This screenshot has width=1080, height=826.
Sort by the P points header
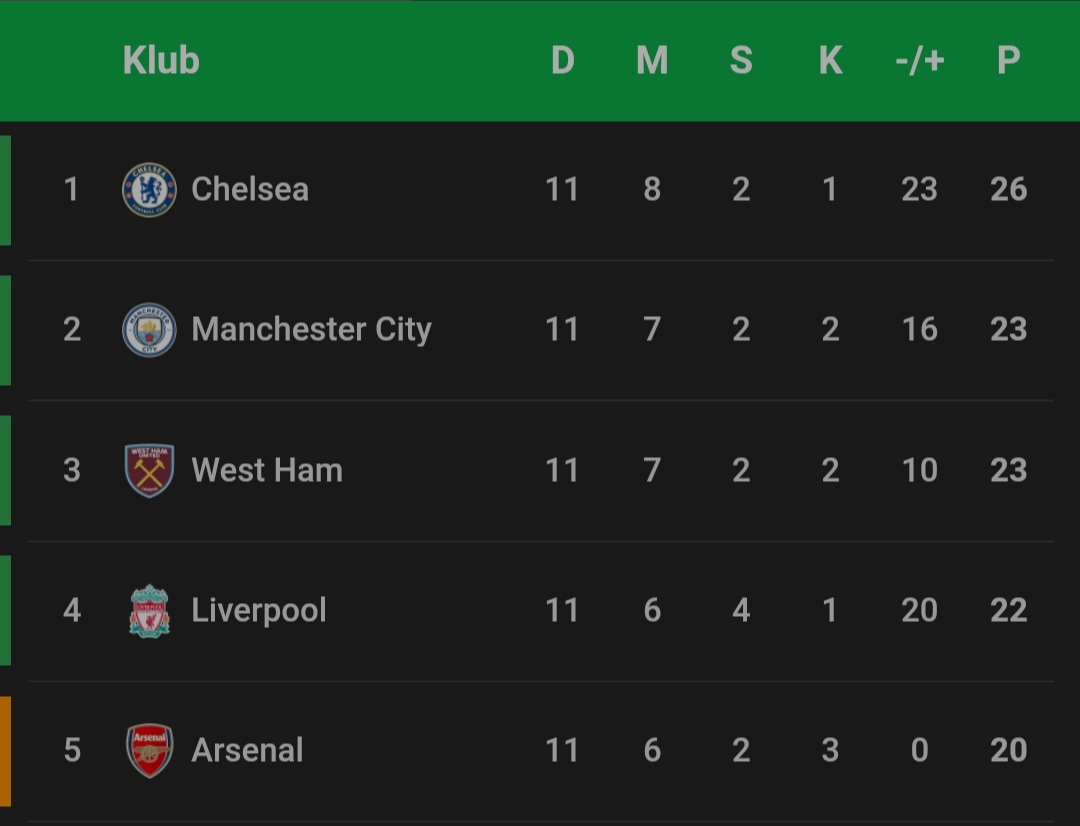(x=1008, y=61)
